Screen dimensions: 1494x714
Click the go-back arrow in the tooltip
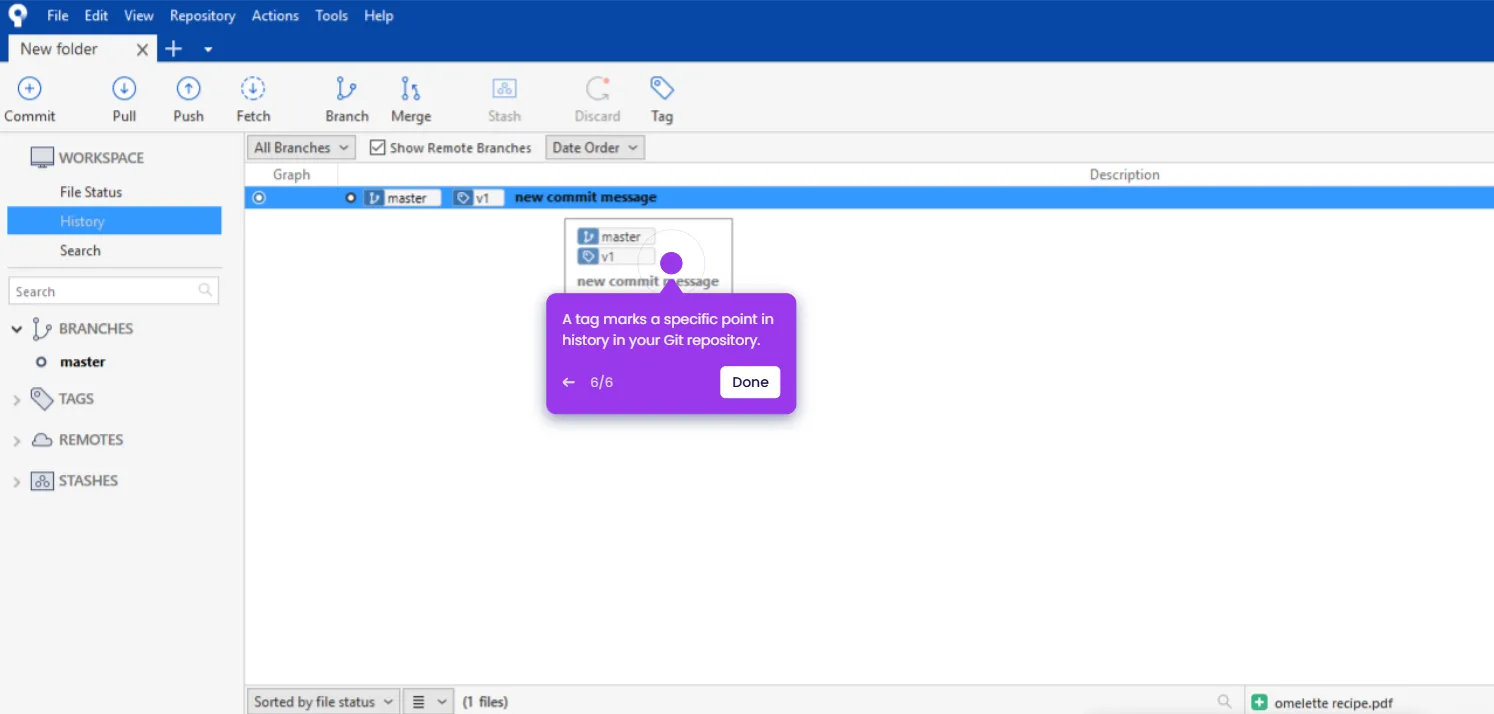point(569,382)
